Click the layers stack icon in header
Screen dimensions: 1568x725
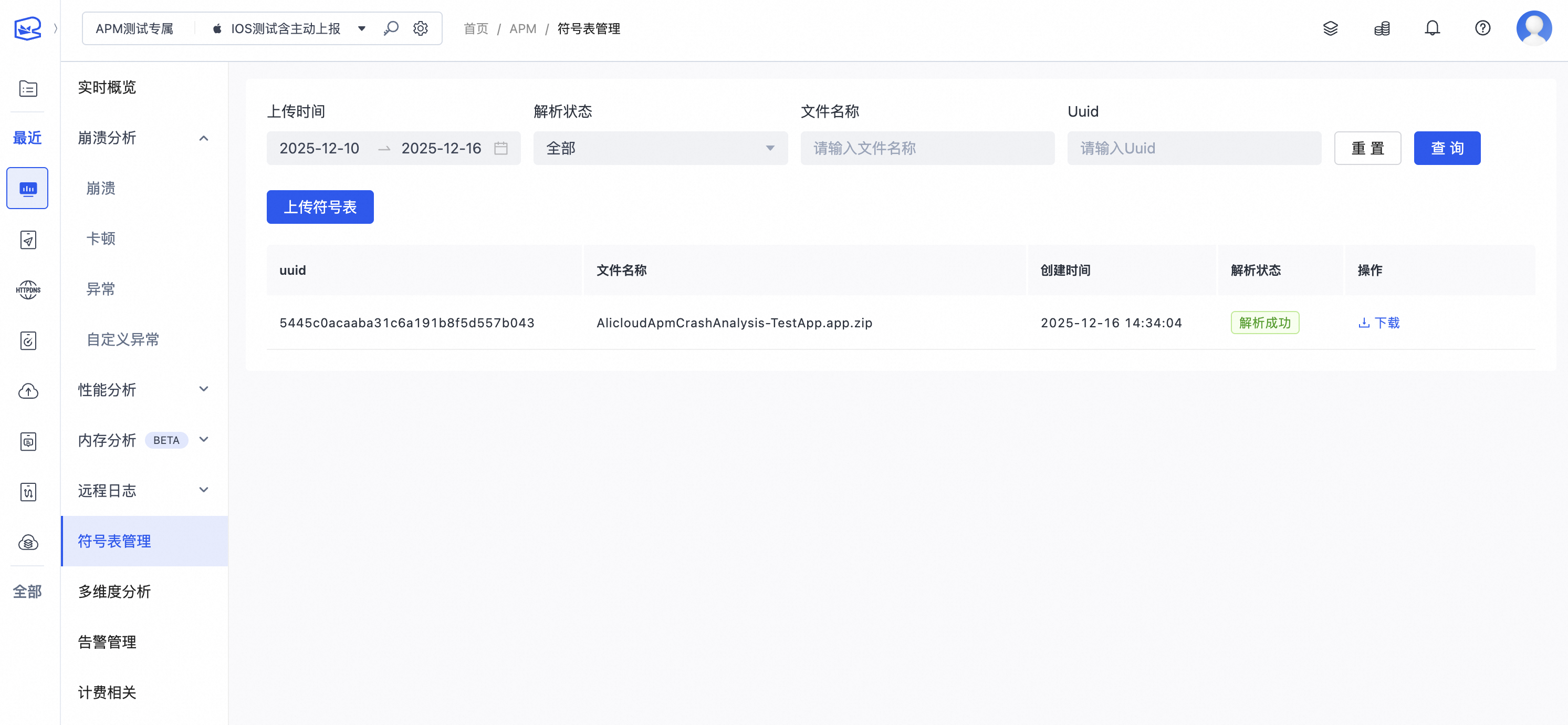click(1331, 28)
